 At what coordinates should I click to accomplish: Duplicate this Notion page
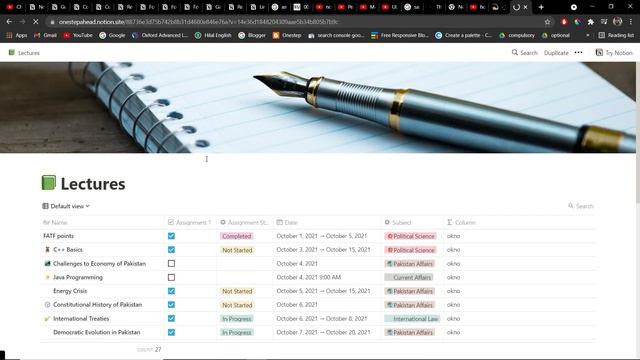556,53
